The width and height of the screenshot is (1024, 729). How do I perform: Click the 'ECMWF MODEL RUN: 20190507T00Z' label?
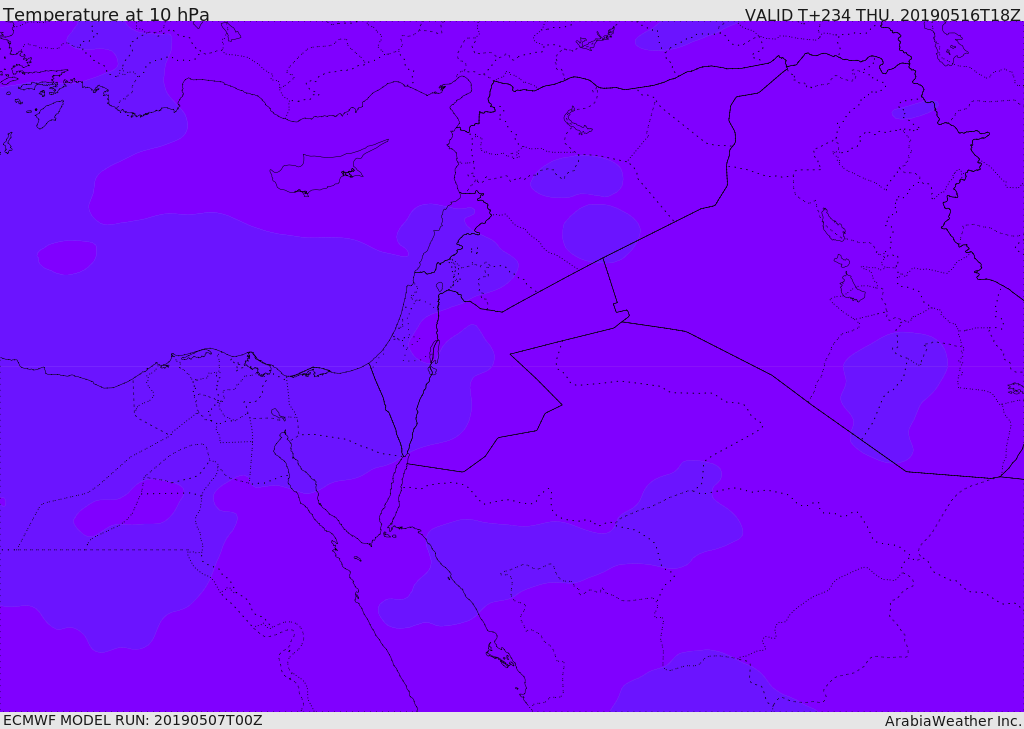pyautogui.click(x=133, y=721)
